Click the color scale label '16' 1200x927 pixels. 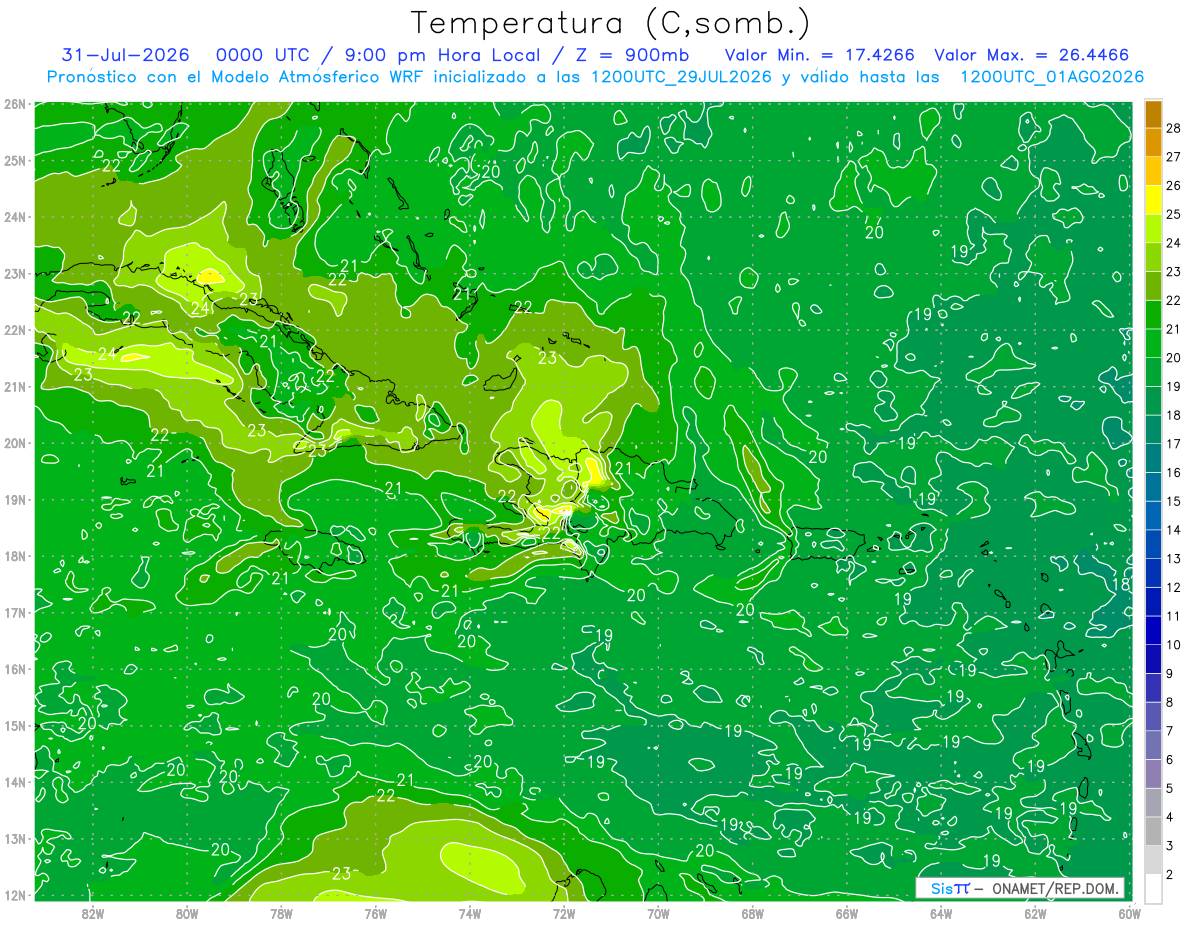pyautogui.click(x=1174, y=473)
